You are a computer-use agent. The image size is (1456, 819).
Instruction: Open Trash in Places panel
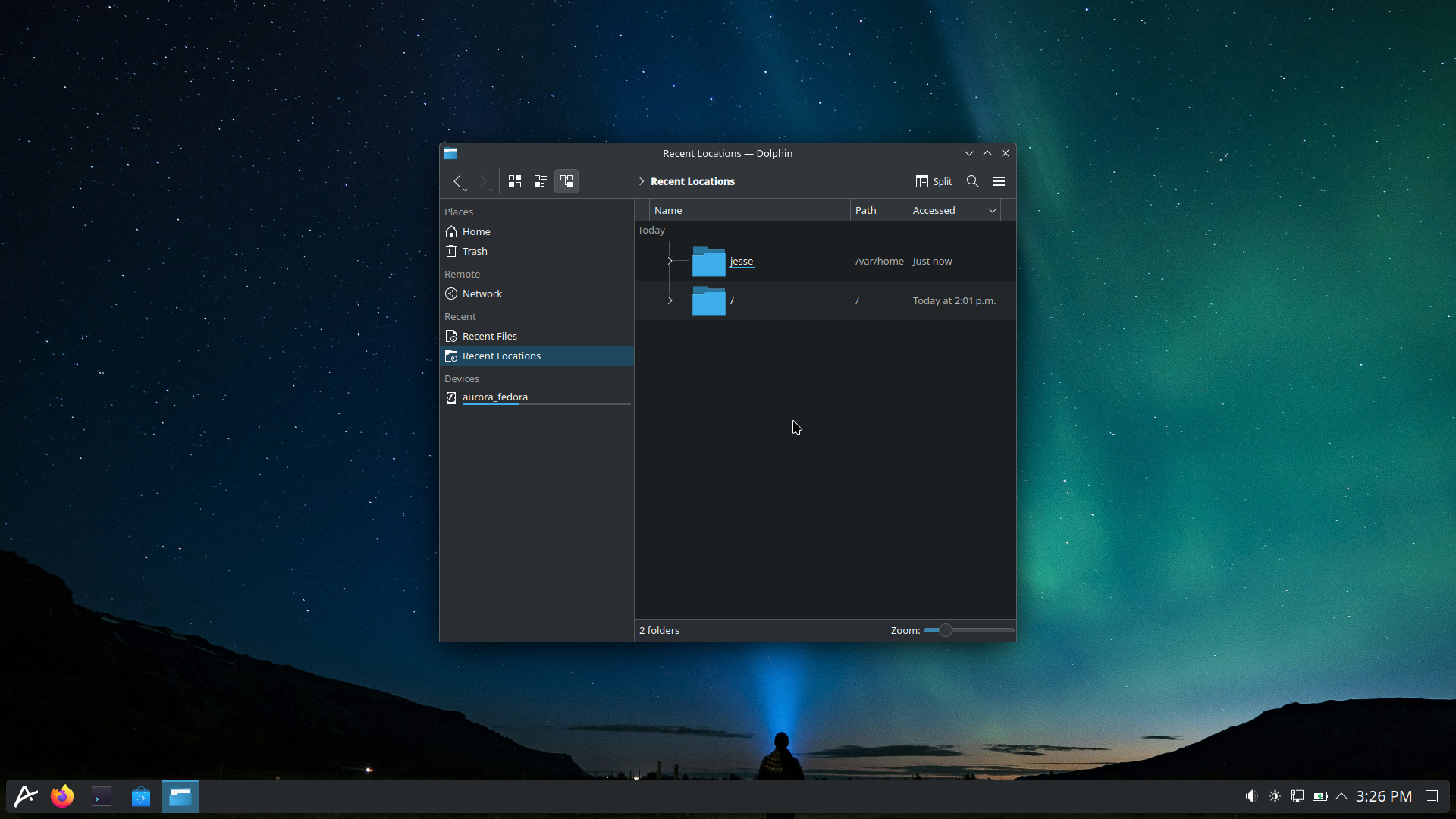[536, 251]
